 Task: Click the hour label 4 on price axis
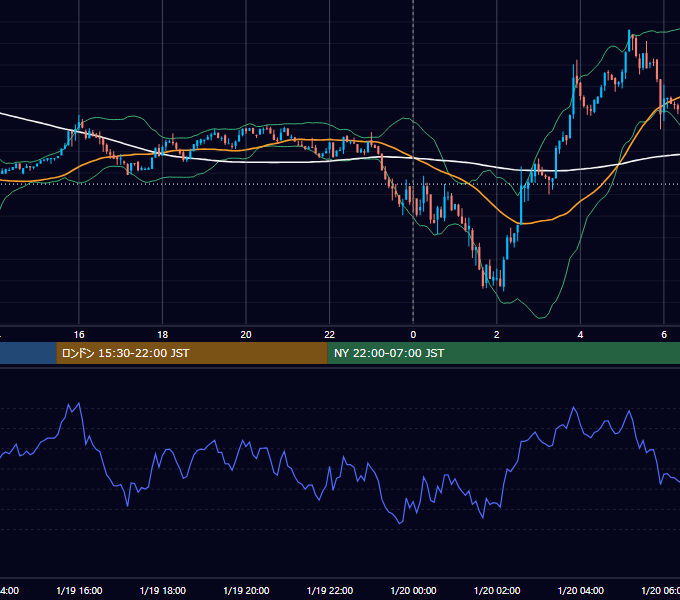click(580, 335)
